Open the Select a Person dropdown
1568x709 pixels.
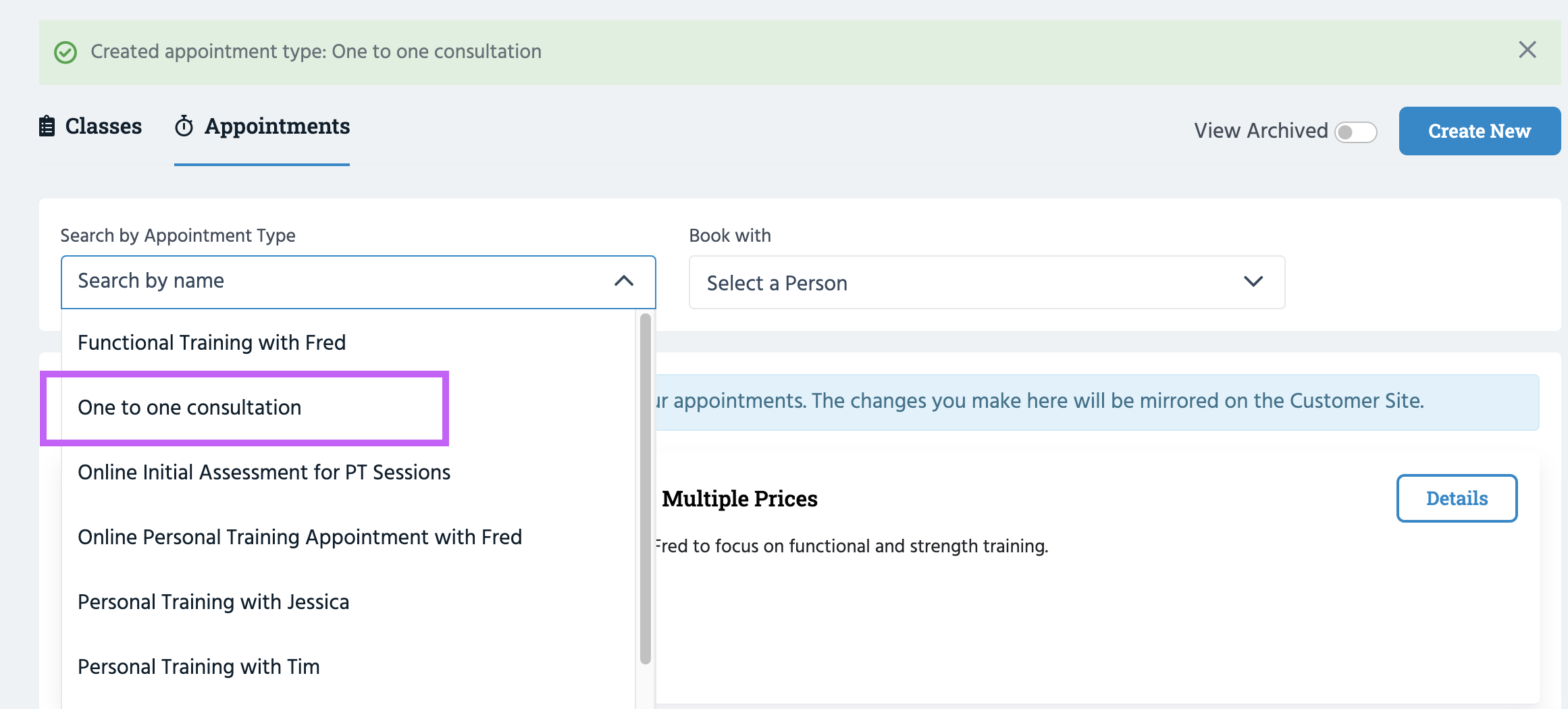972,282
